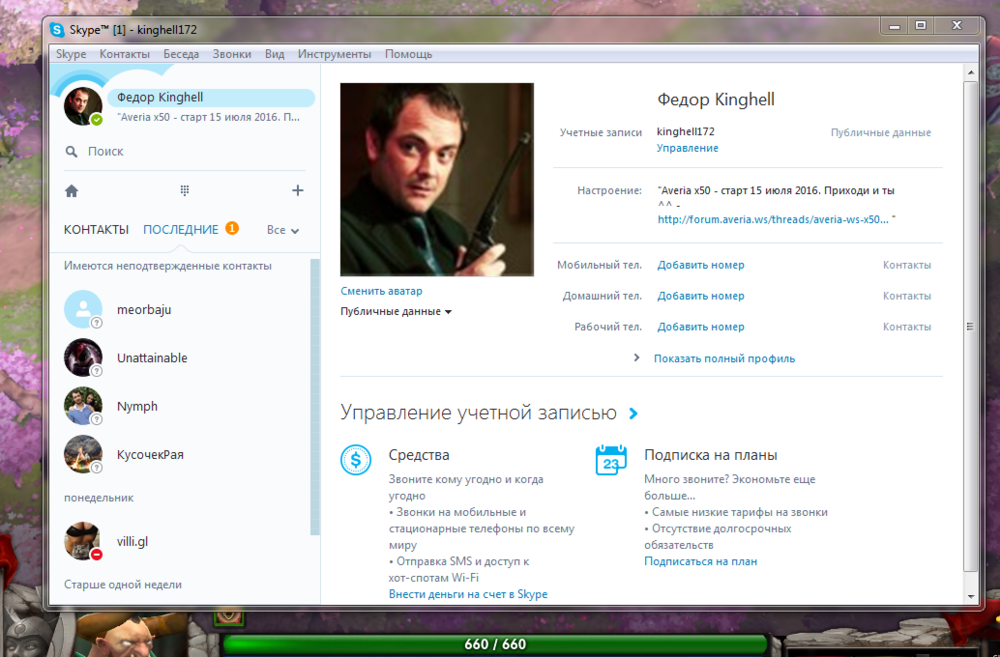Image resolution: width=1000 pixels, height=657 pixels.
Task: Click the Сменить аватар link
Action: pyautogui.click(x=381, y=290)
